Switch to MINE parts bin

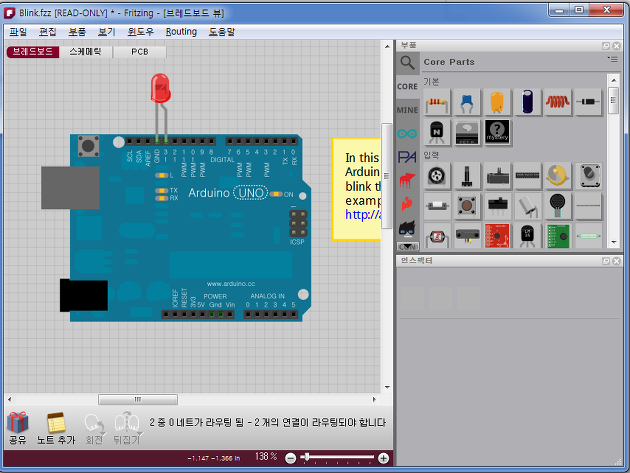[407, 110]
